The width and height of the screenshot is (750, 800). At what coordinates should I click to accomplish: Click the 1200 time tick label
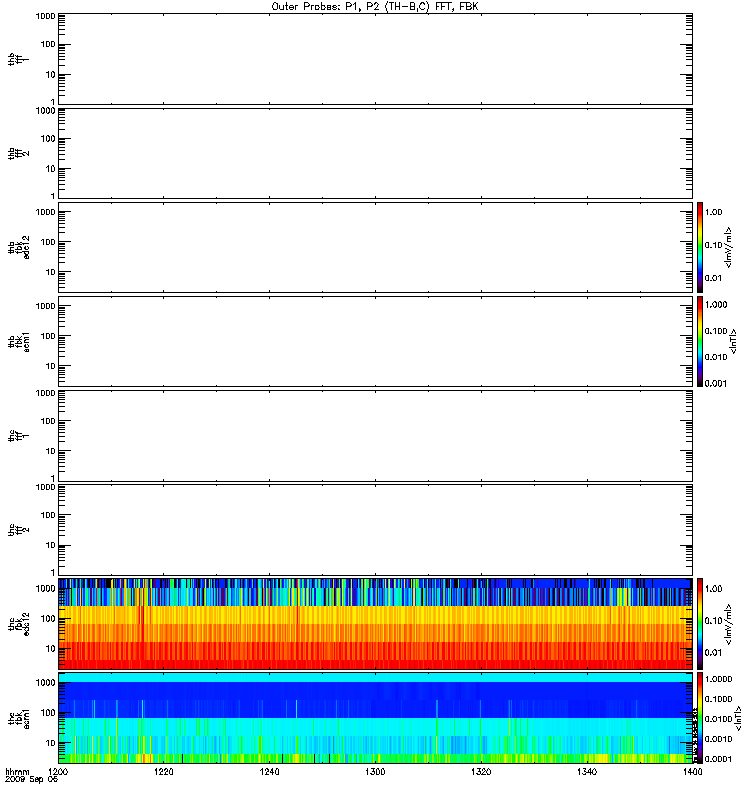58,771
